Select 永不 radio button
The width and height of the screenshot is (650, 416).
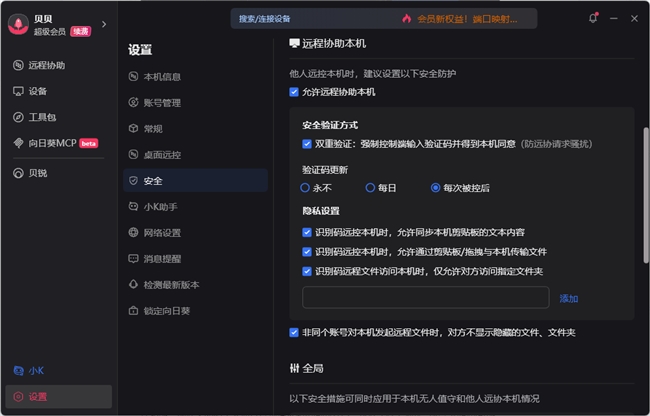306,187
